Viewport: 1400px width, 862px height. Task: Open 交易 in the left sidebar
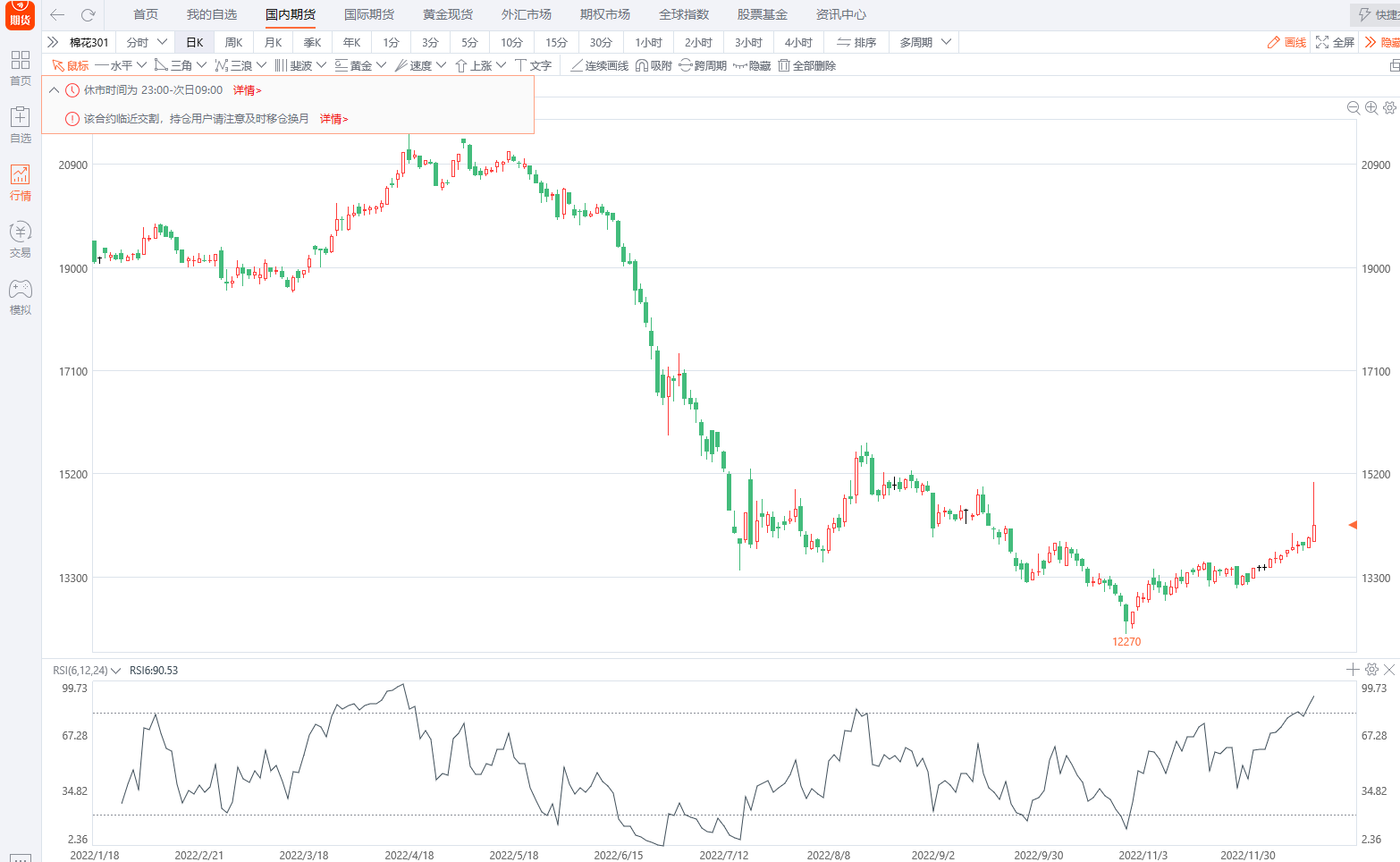(20, 239)
